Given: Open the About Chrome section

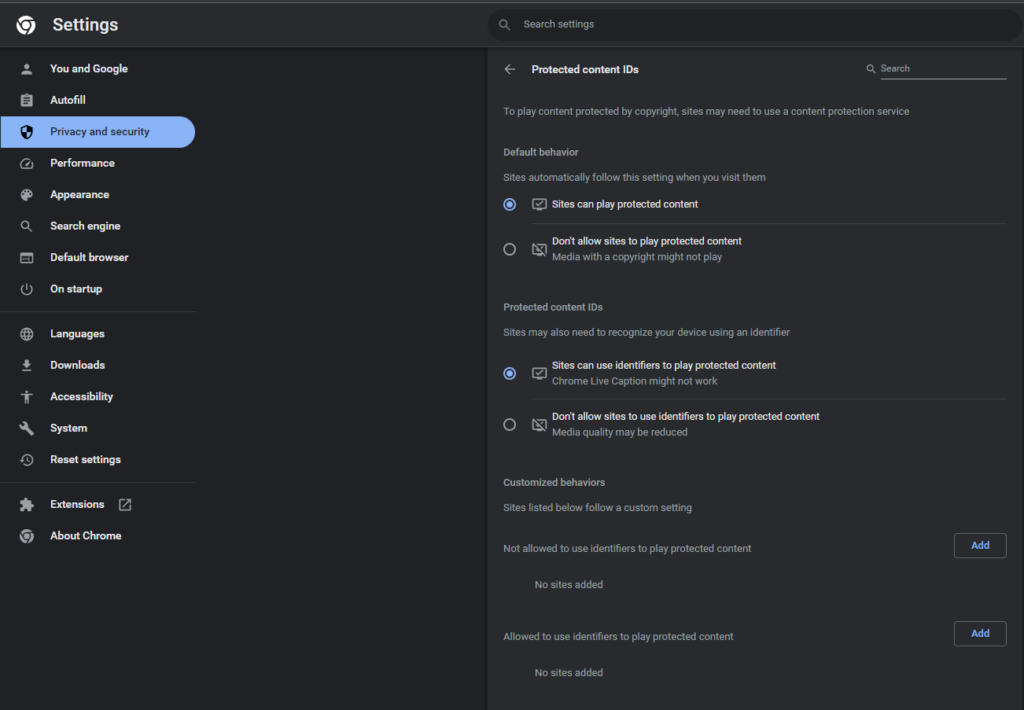Looking at the screenshot, I should (x=85, y=535).
